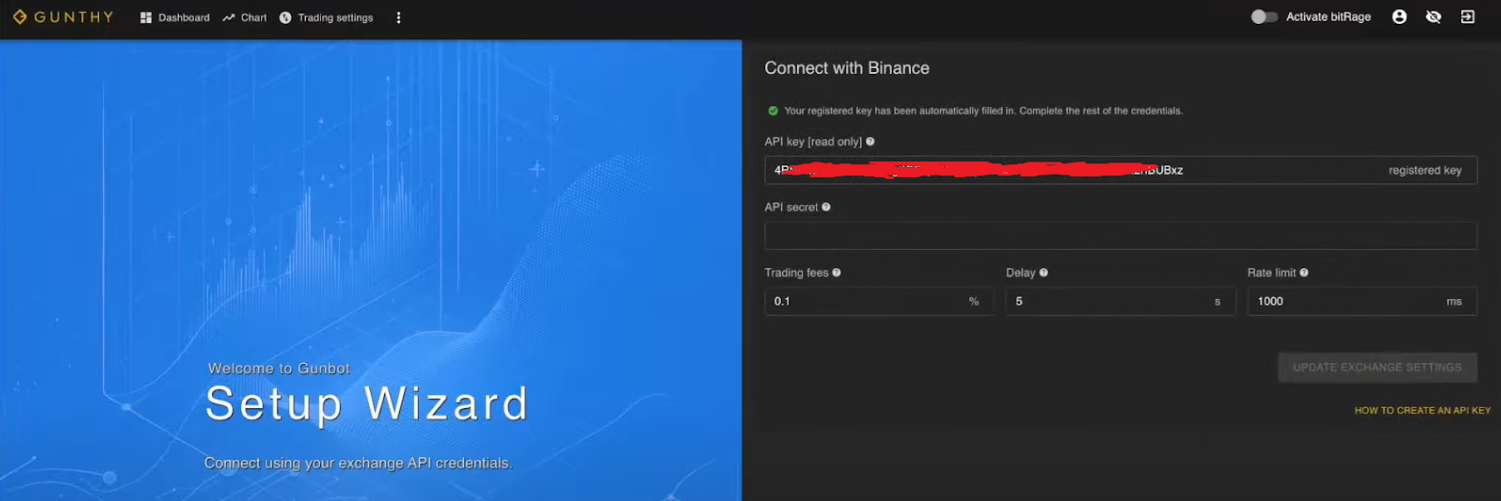The height and width of the screenshot is (501, 1501).
Task: Click 'Connect using your exchange API credentials' text
Action: click(358, 463)
